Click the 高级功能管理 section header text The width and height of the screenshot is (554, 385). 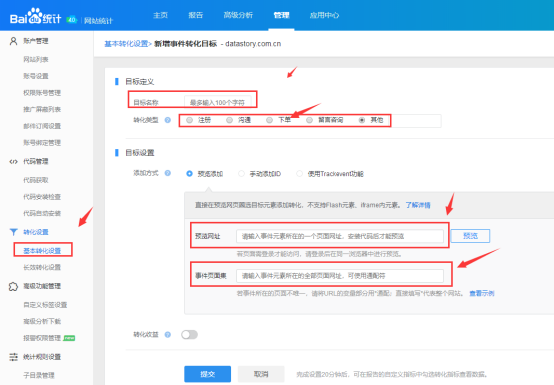point(42,286)
